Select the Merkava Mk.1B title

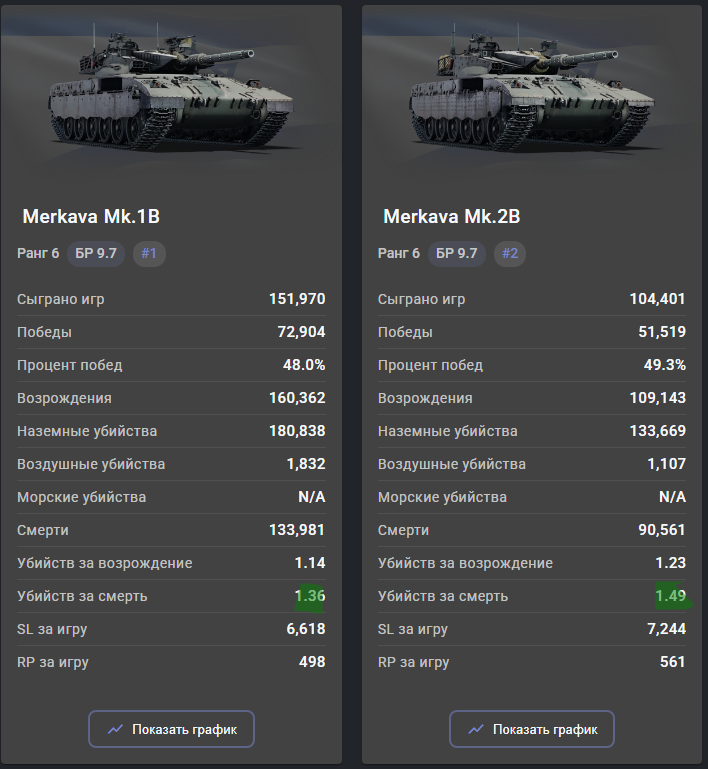91,216
